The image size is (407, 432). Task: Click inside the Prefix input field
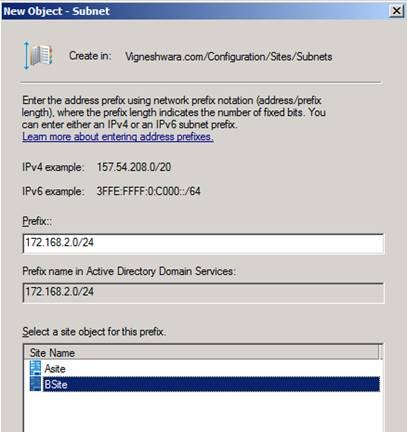point(203,244)
